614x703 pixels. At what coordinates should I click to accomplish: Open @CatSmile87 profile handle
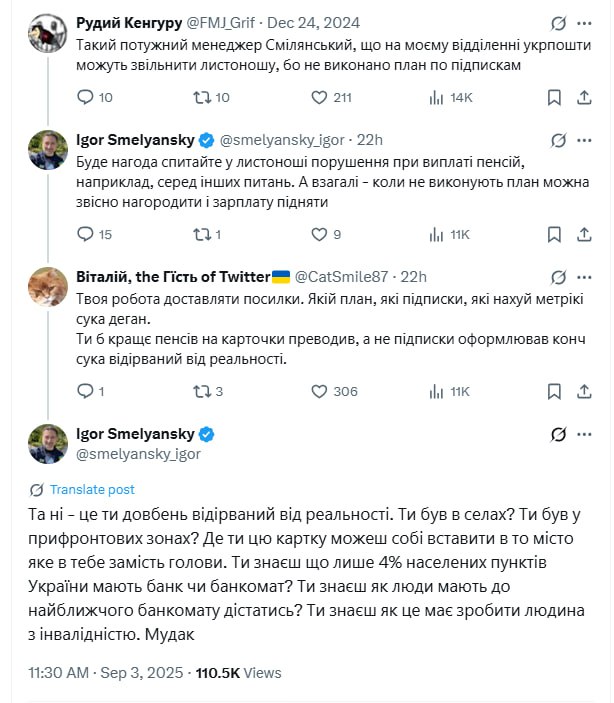tap(343, 276)
